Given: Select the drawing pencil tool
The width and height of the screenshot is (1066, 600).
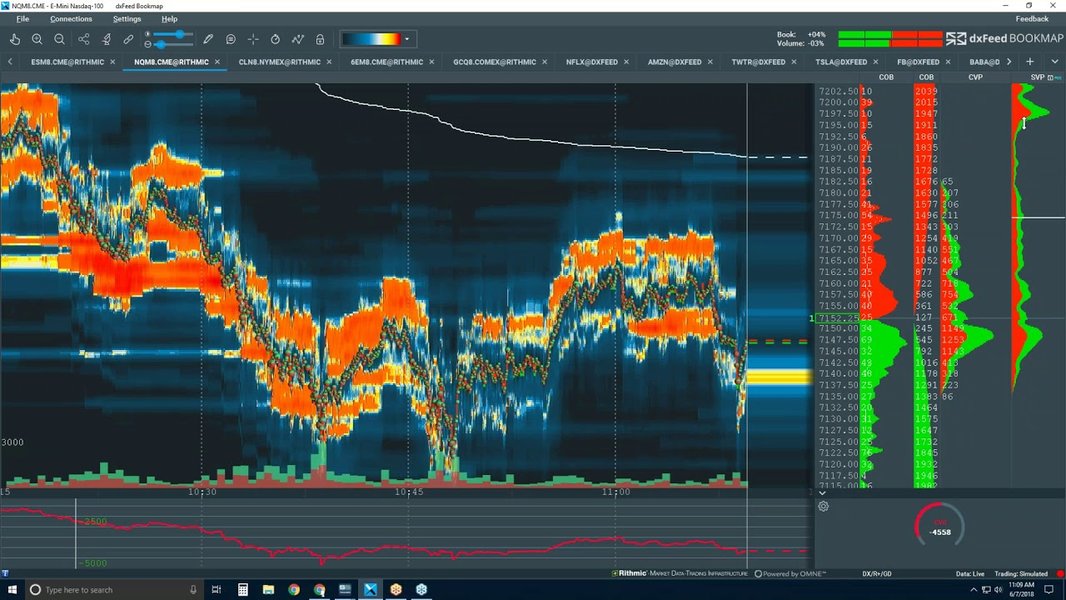Looking at the screenshot, I should (x=208, y=38).
